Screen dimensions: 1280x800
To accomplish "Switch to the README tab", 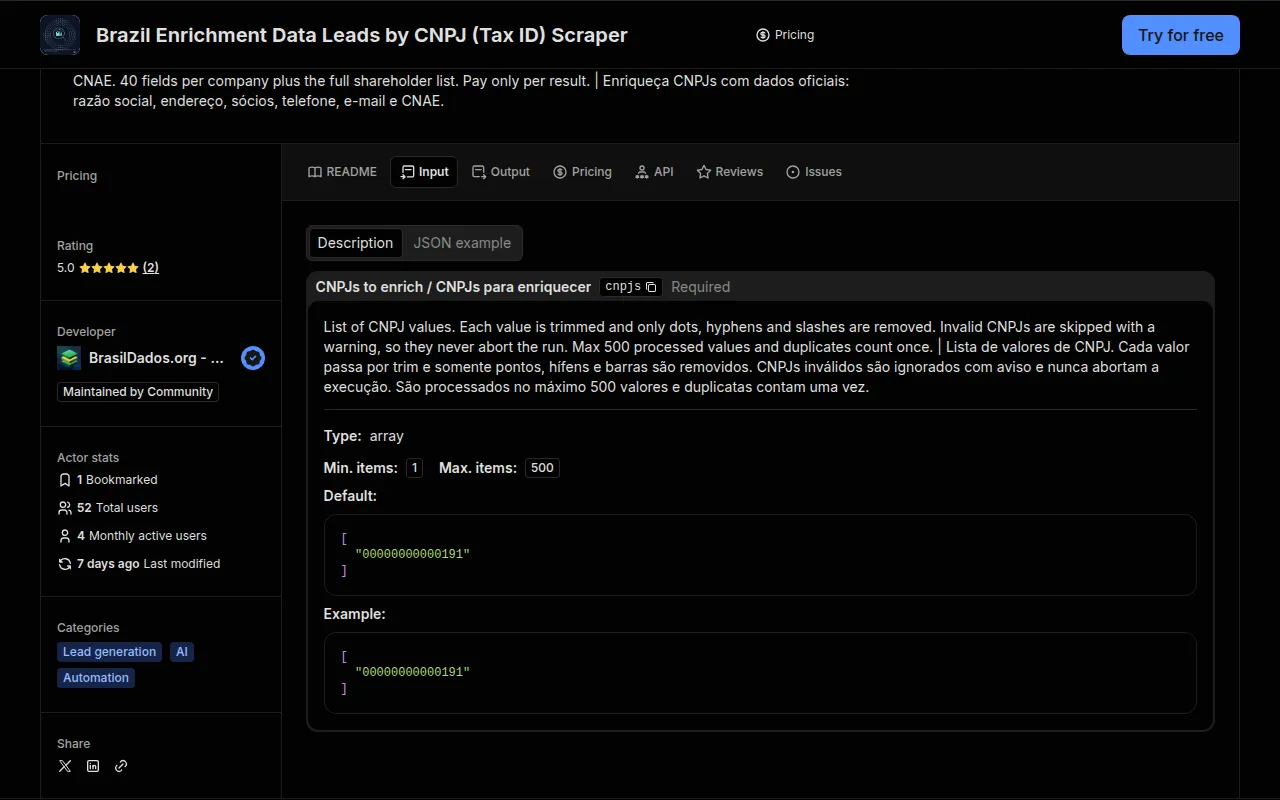I will (x=342, y=172).
